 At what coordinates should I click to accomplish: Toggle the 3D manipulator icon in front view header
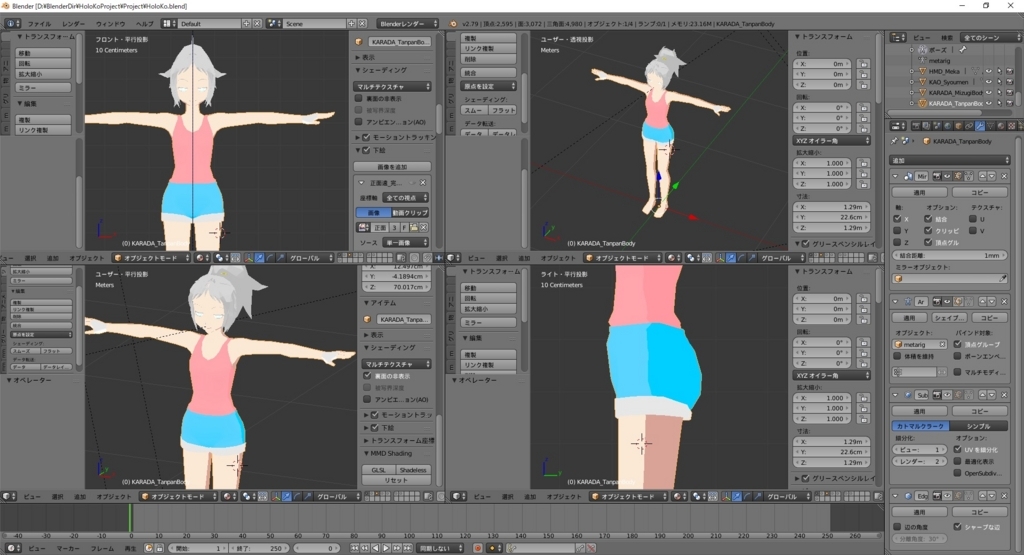(x=249, y=258)
